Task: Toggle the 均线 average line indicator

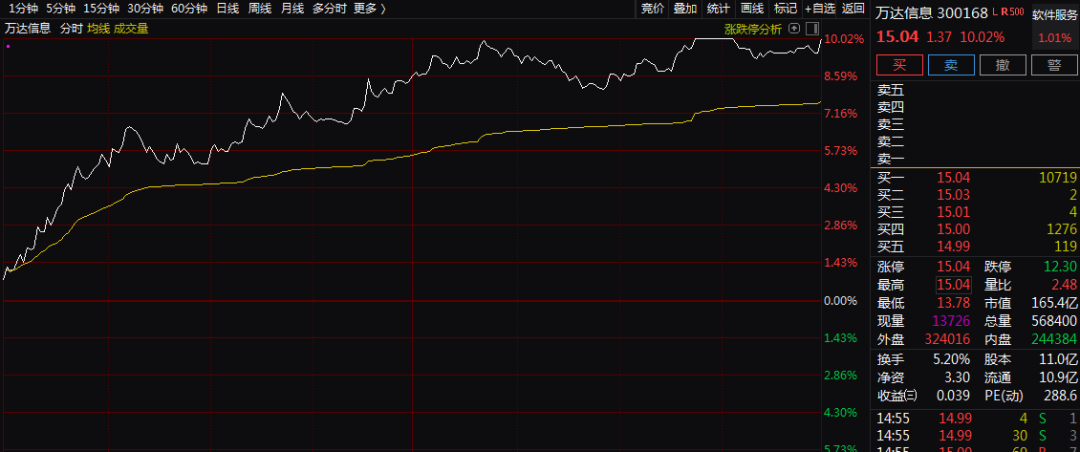Action: 98,28
